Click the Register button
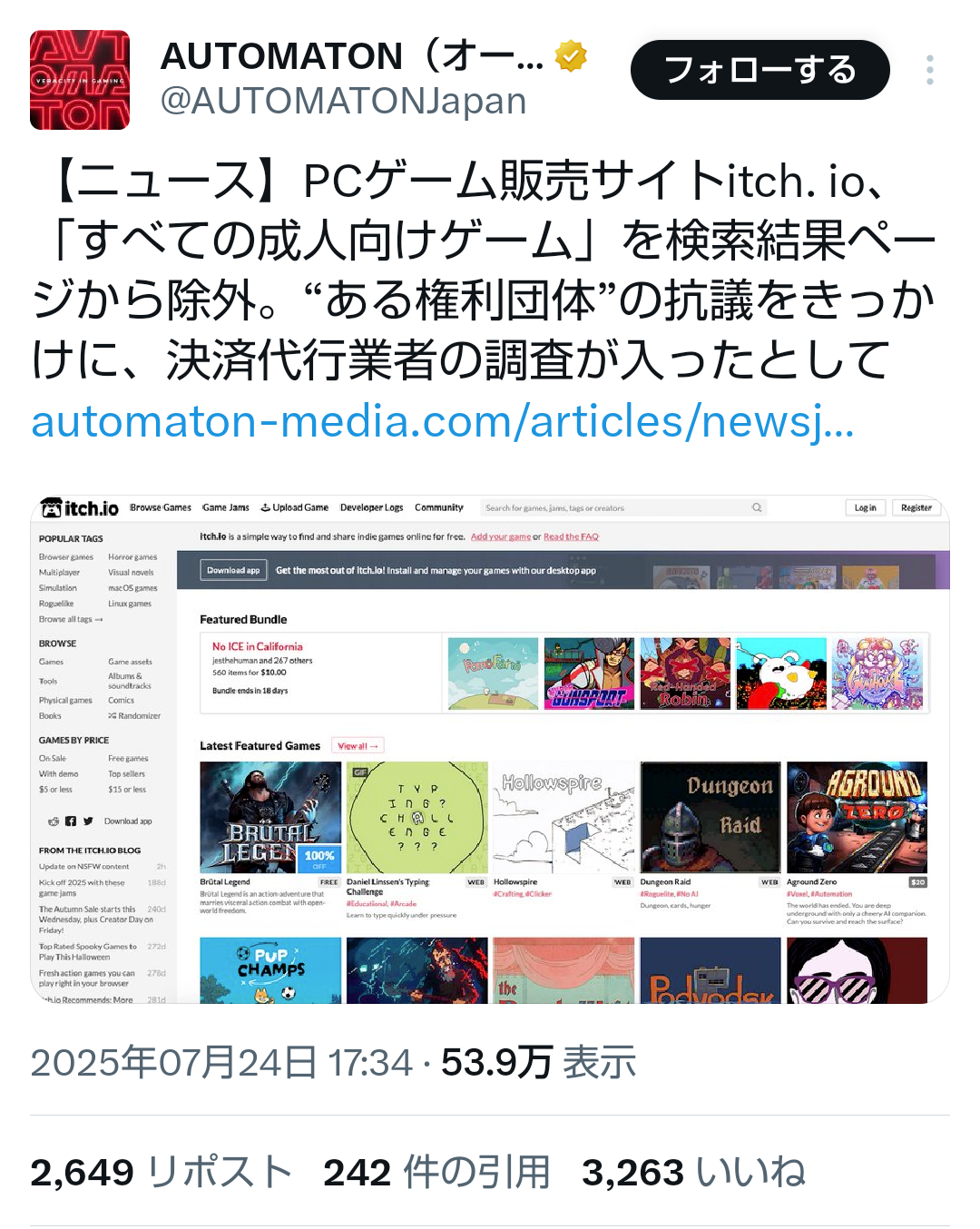 point(916,507)
